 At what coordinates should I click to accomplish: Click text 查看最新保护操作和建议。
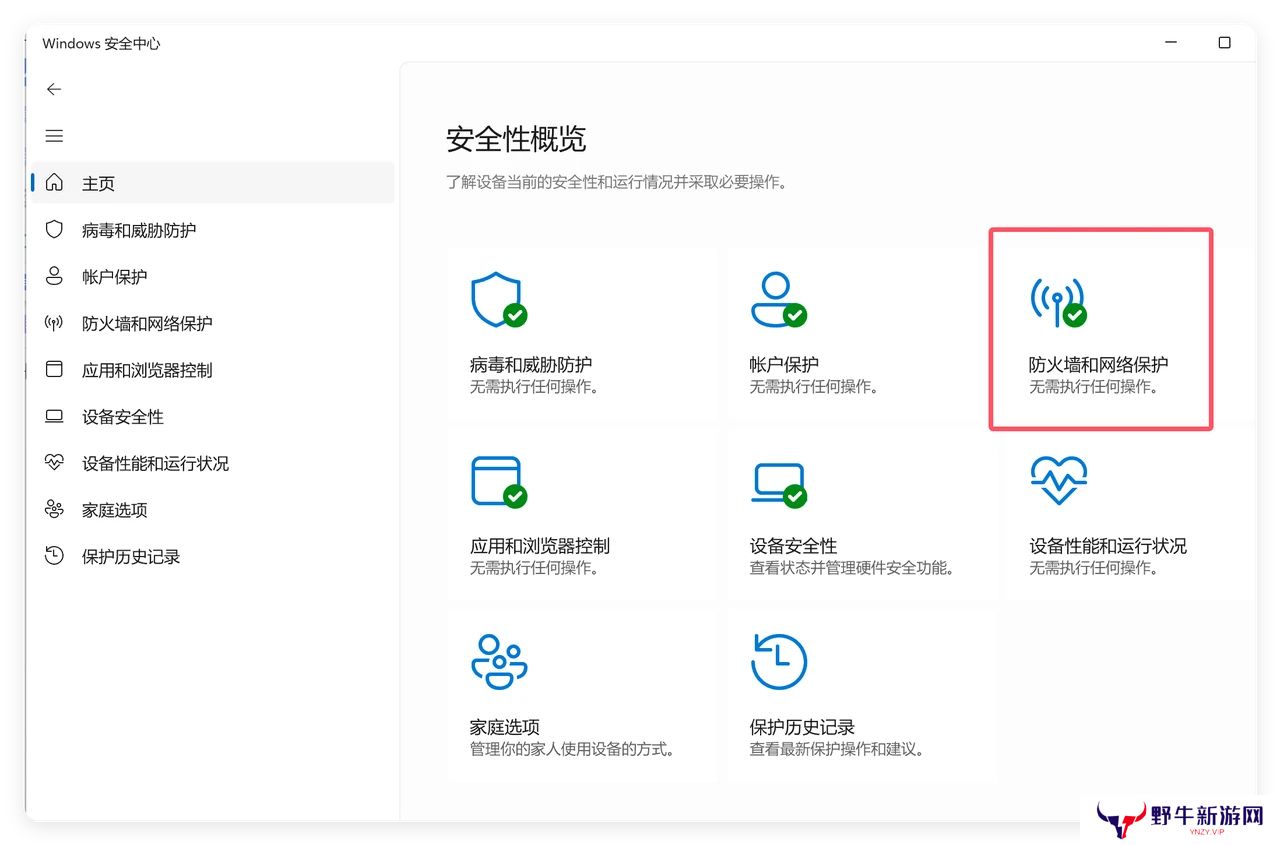click(x=838, y=749)
